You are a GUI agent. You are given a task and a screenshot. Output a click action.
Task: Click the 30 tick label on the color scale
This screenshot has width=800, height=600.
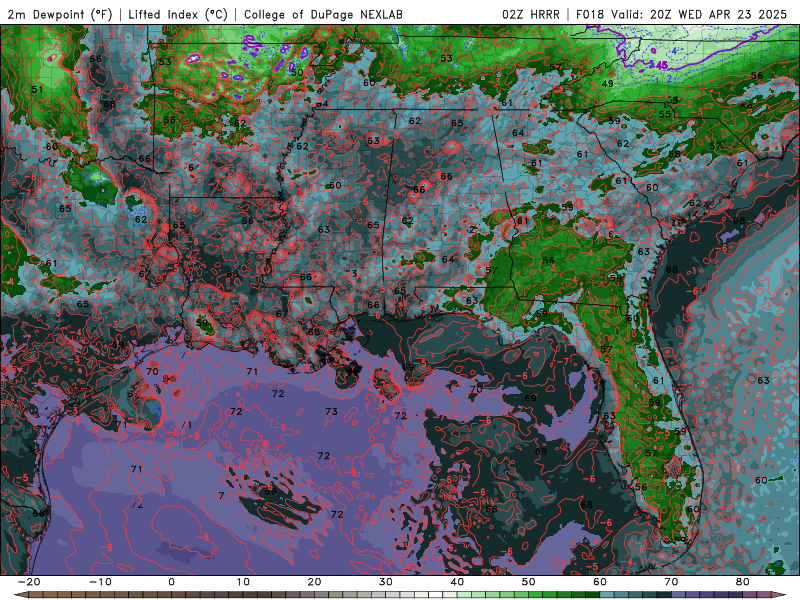(x=386, y=582)
